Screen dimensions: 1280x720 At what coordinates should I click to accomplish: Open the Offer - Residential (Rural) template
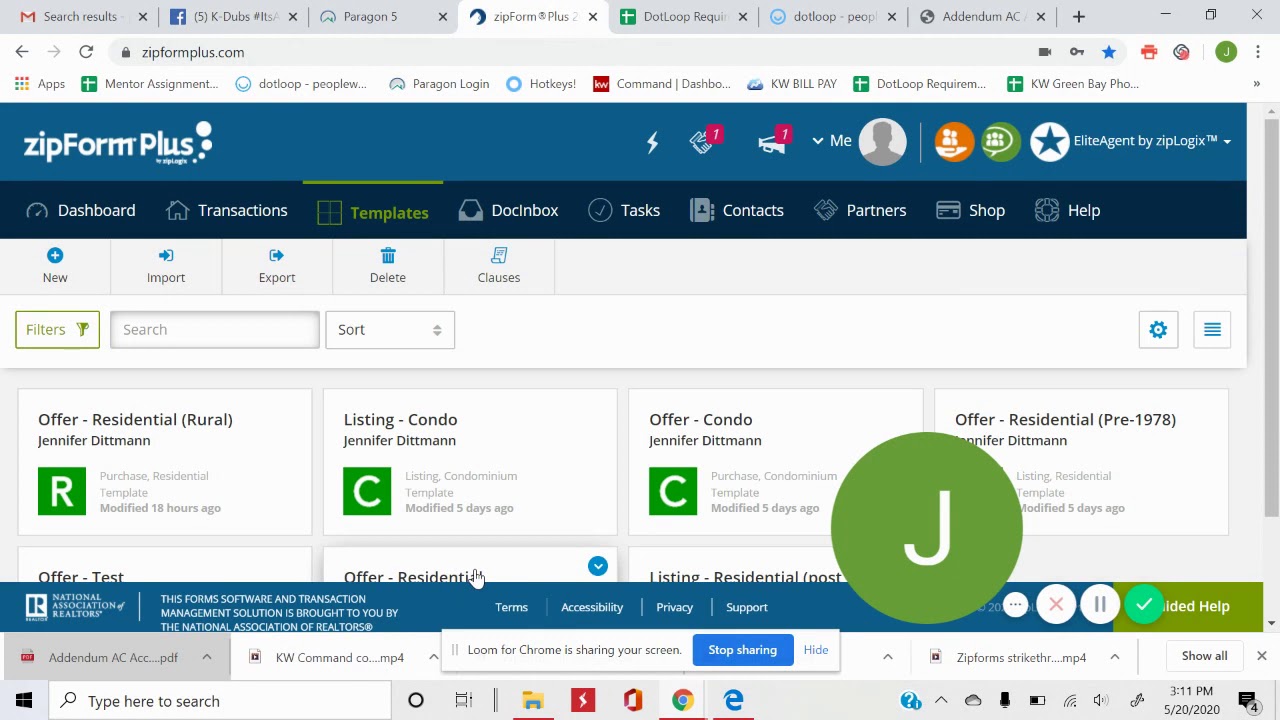click(135, 420)
